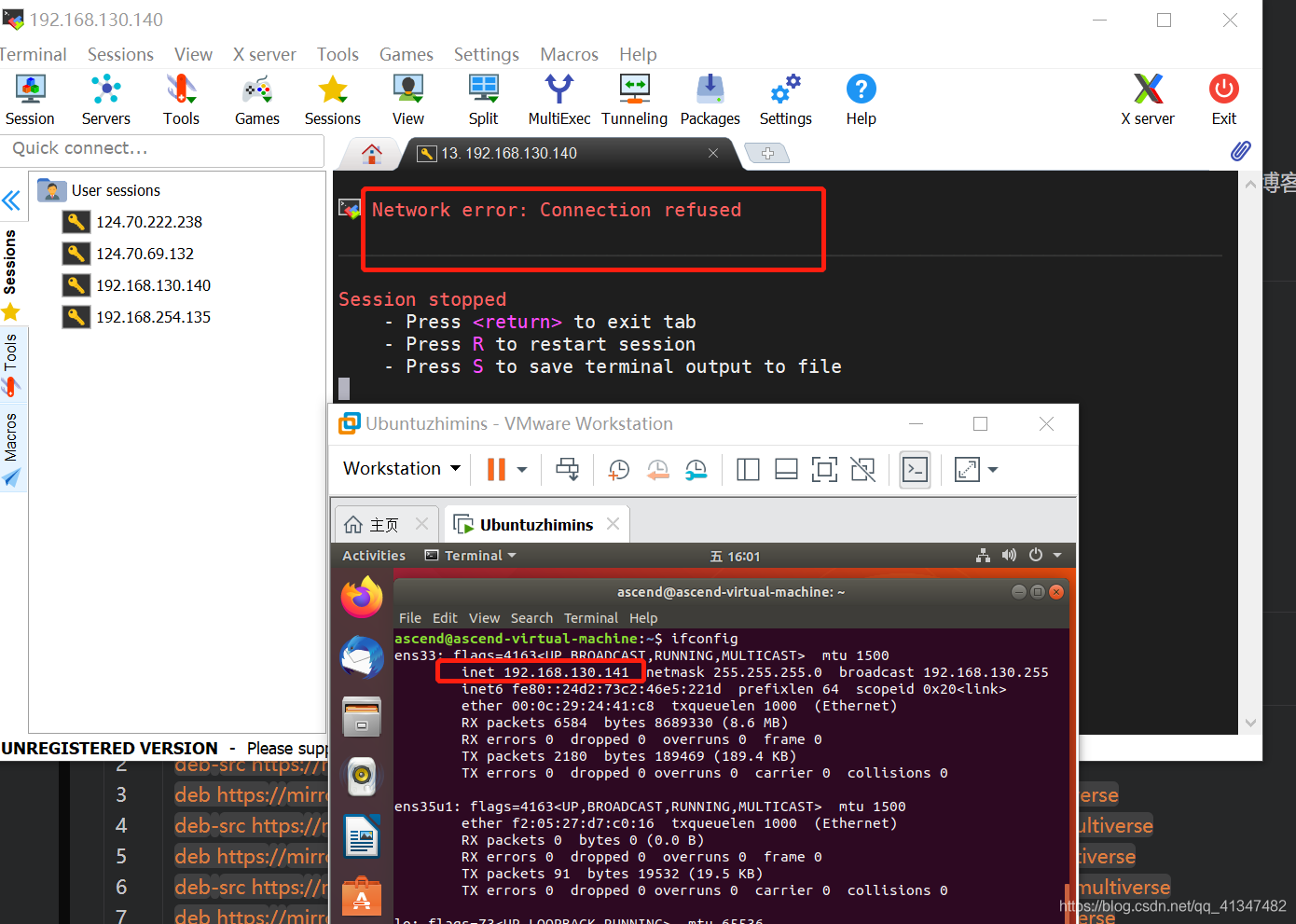This screenshot has height=924, width=1296.
Task: Expand the stretch guest dropdown arrow
Action: tap(993, 469)
